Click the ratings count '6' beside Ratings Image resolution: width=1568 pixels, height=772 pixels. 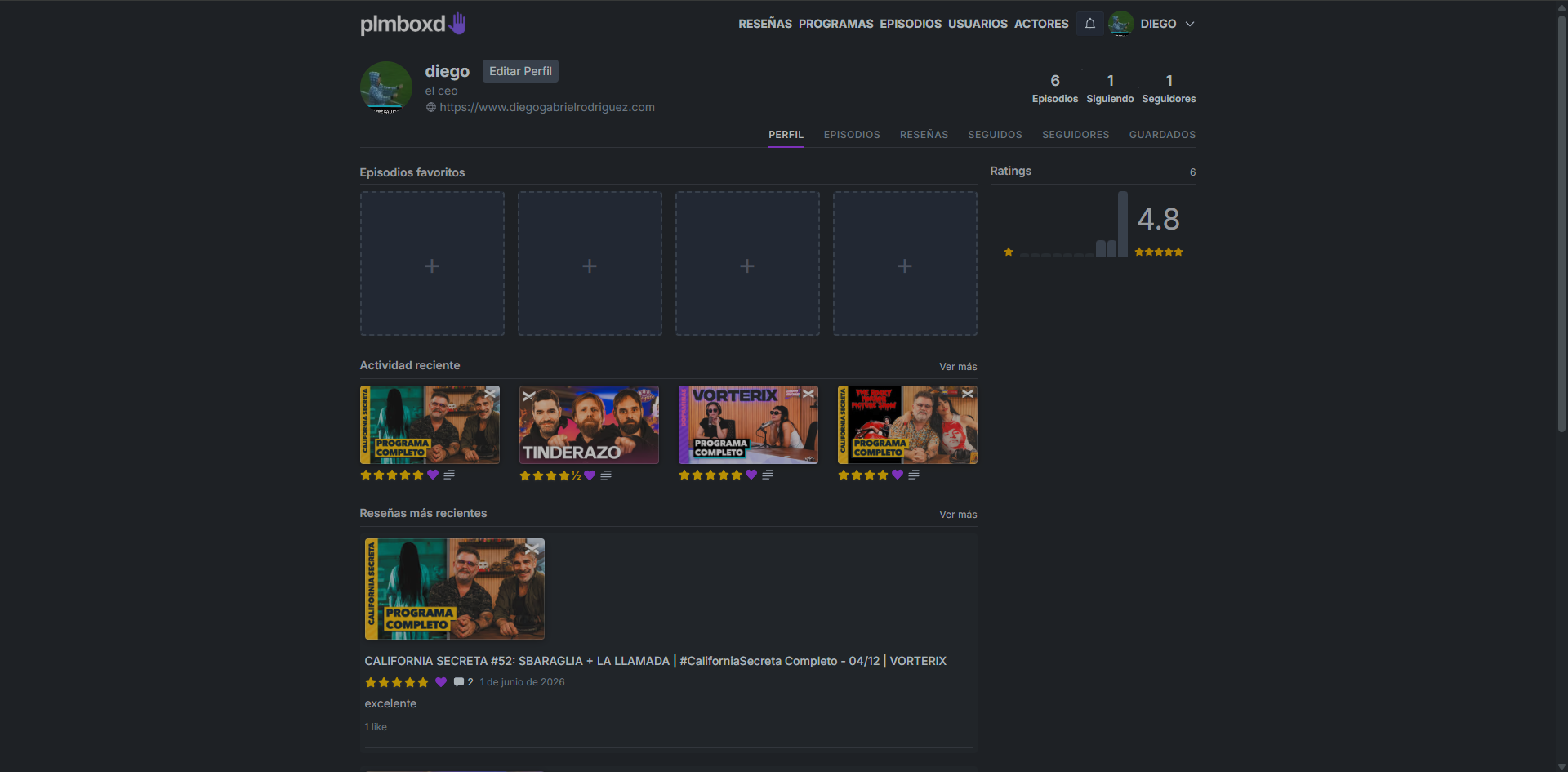pos(1192,172)
